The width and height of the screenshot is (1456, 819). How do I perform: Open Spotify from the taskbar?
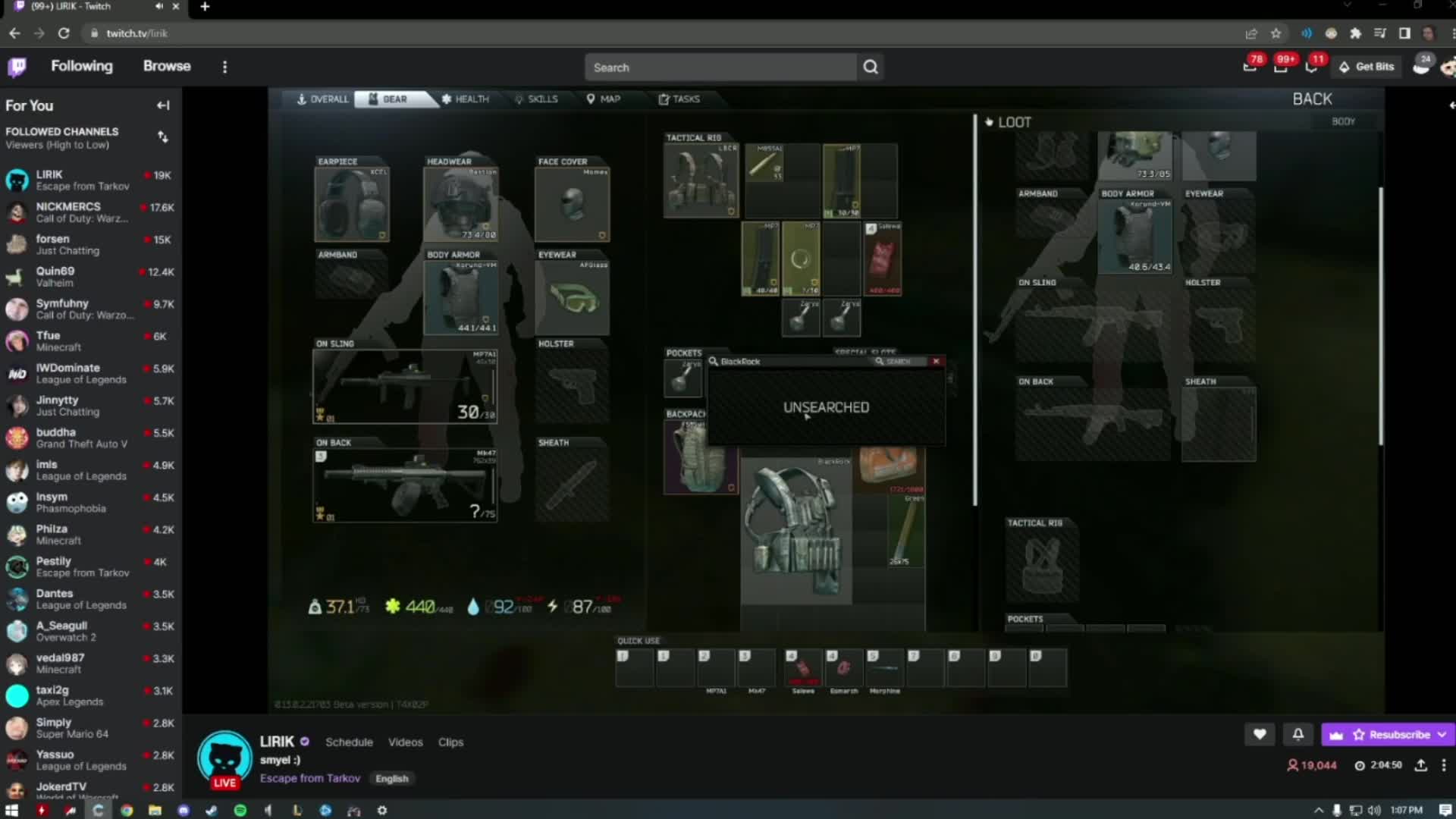pyautogui.click(x=240, y=811)
